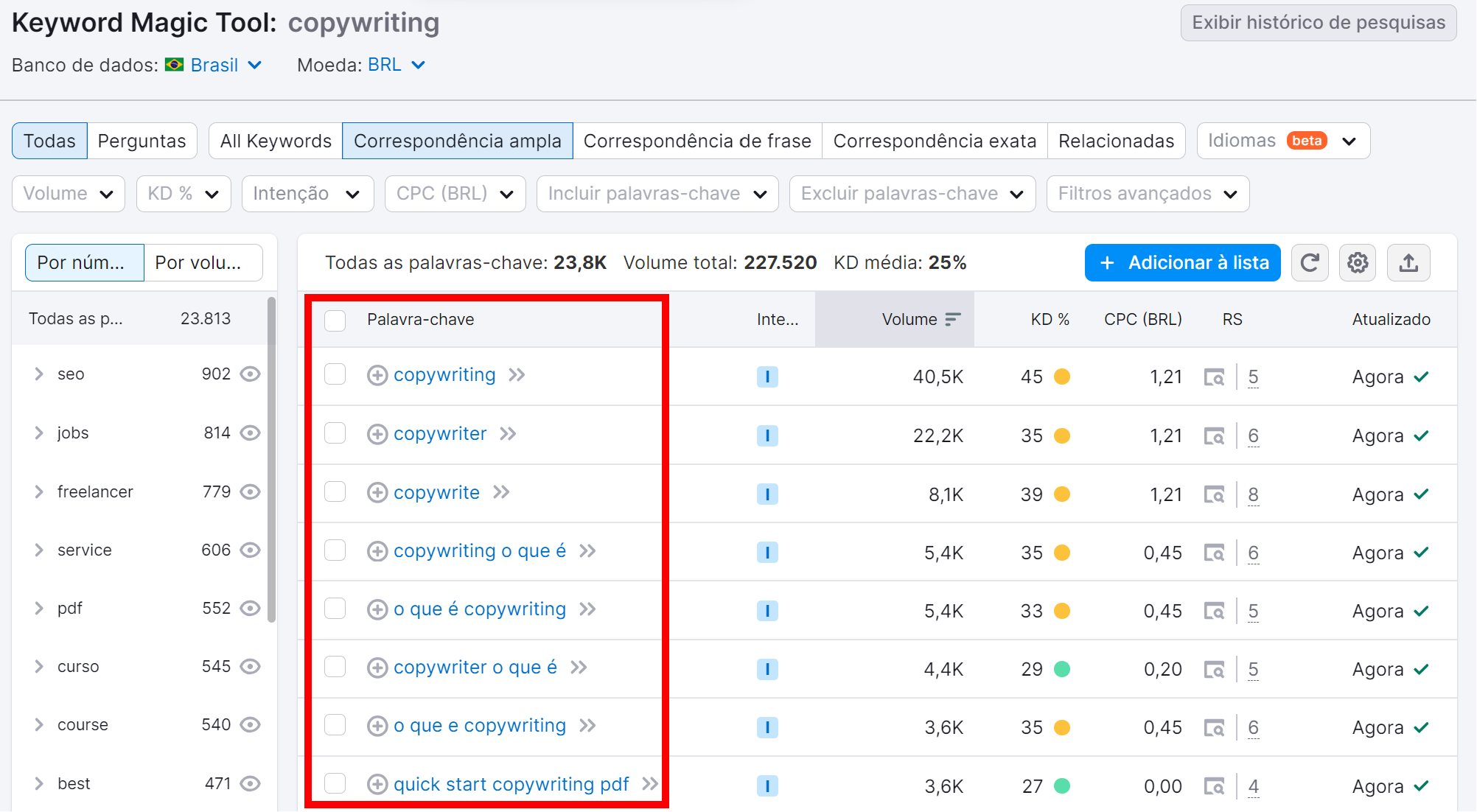The image size is (1477, 812).
Task: Click plus icon for quick start copywriting pdf
Action: click(x=377, y=785)
